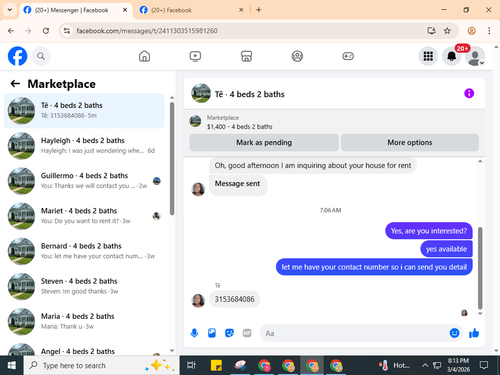Open the Gaming controller icon
This screenshot has width=500, height=375.
(x=348, y=56)
